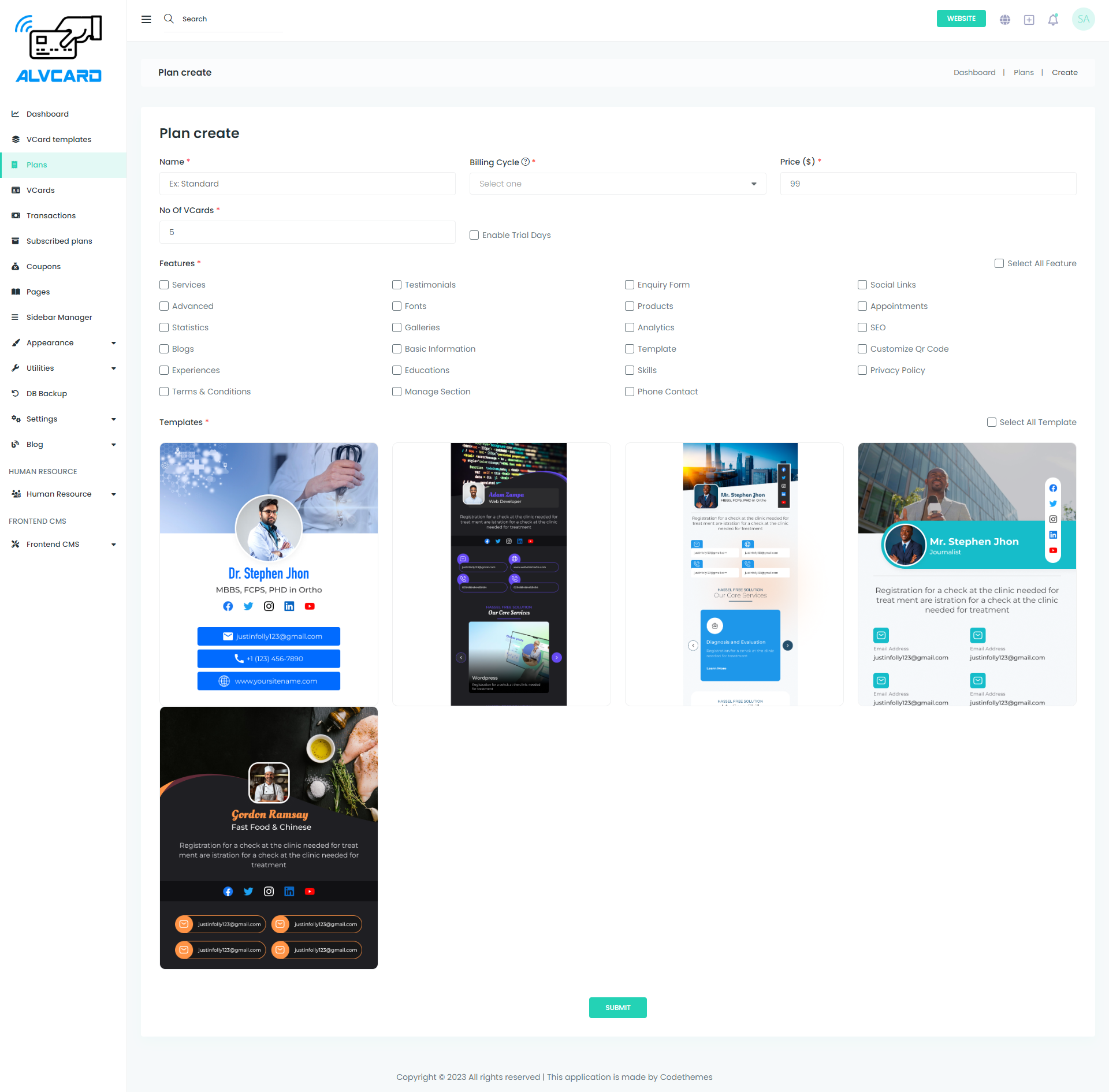Click the plan Name input field

(x=307, y=184)
